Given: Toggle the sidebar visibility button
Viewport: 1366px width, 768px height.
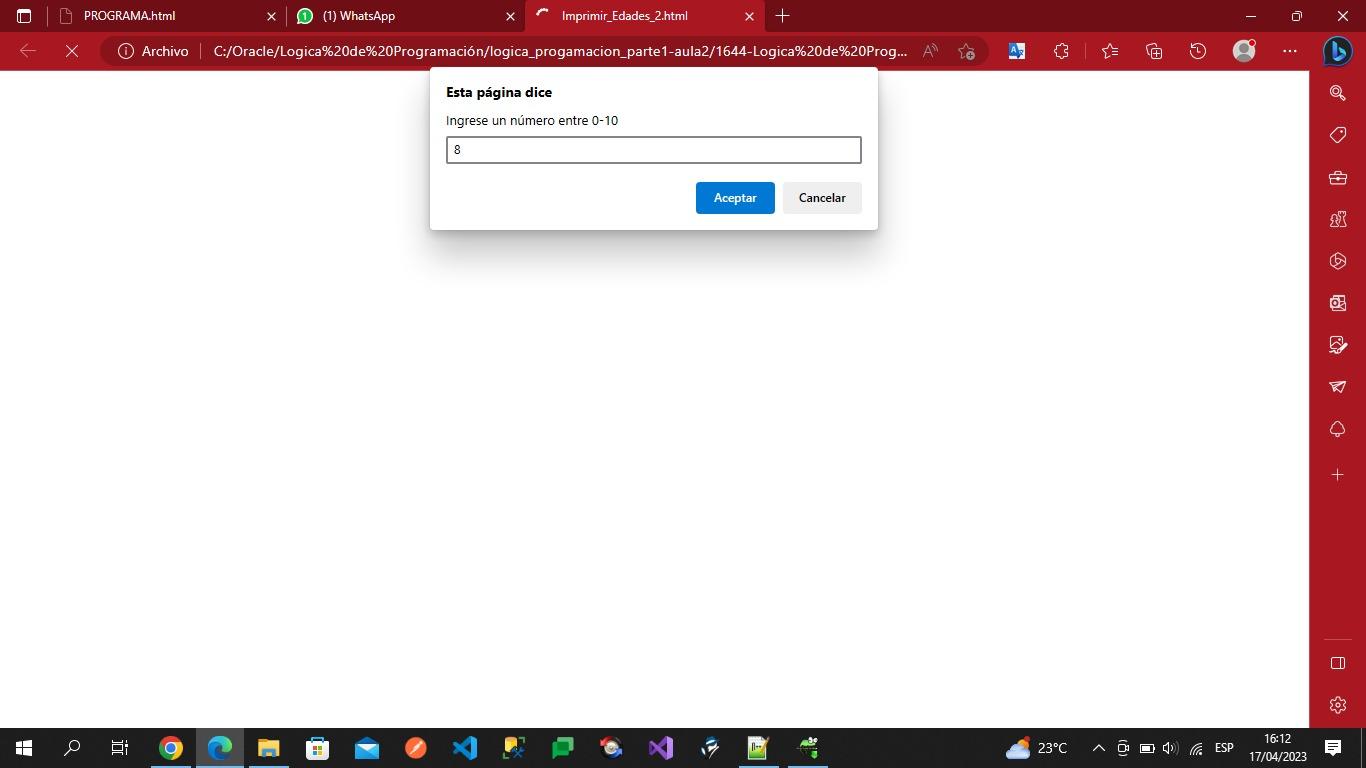Looking at the screenshot, I should (1338, 663).
